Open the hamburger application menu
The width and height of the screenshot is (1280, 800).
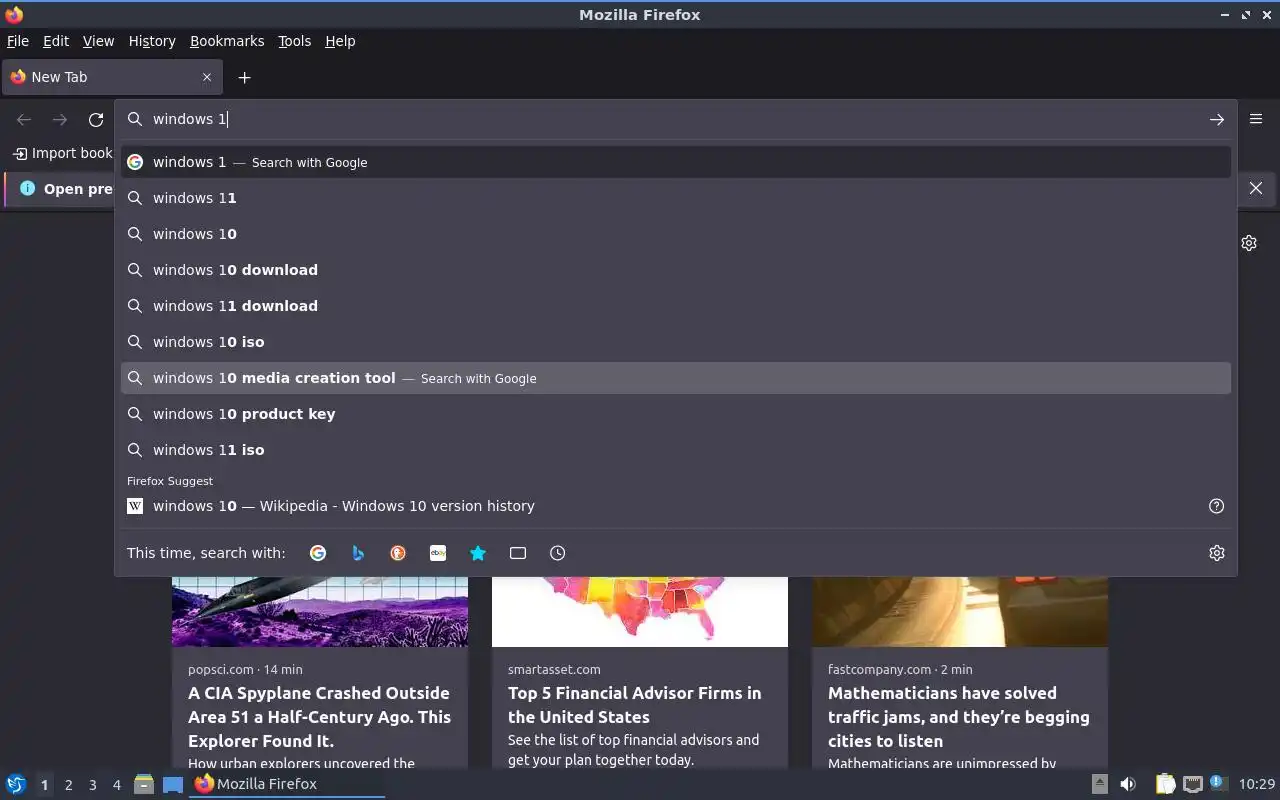pos(1256,119)
